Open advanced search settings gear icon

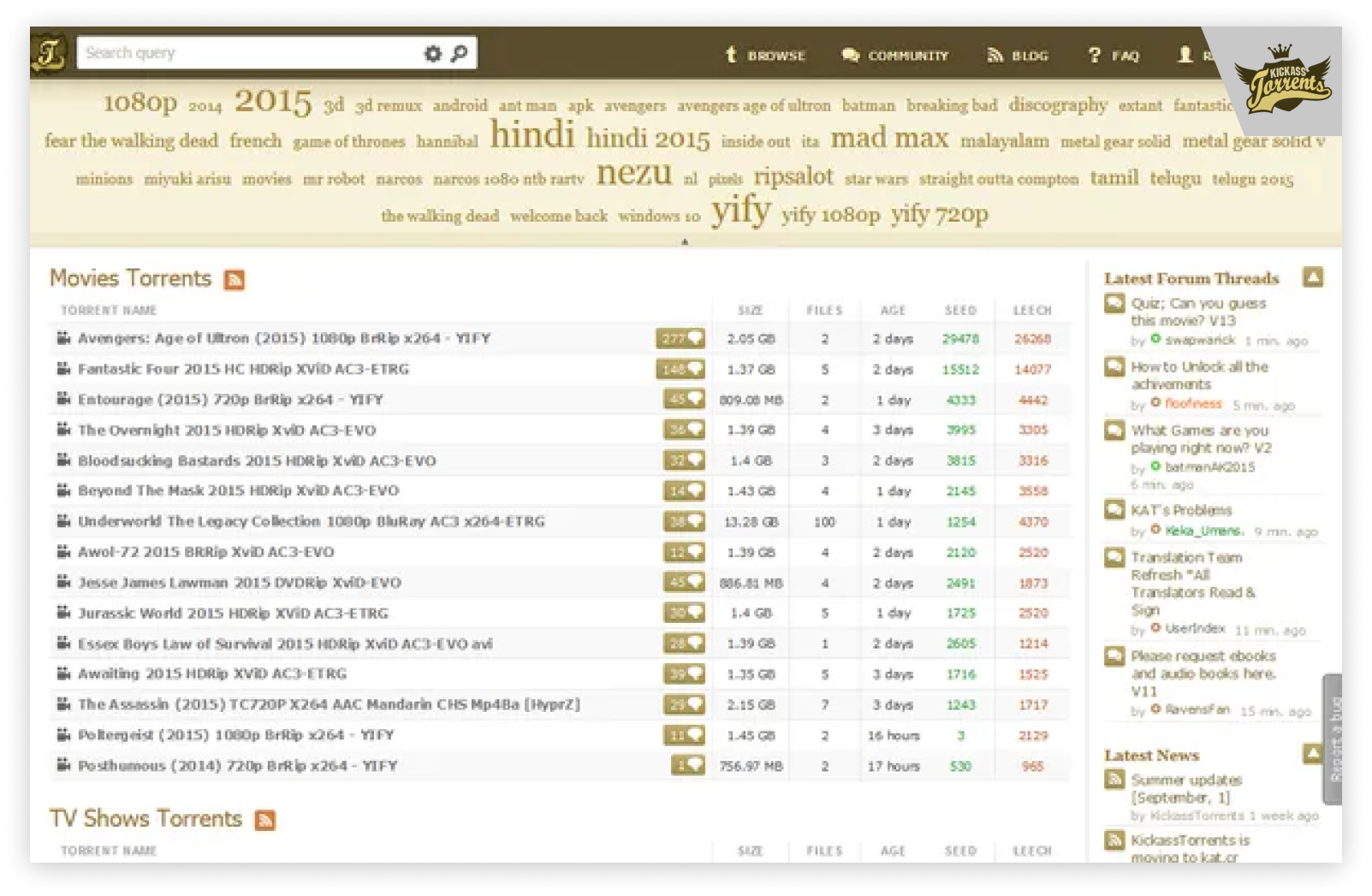432,53
